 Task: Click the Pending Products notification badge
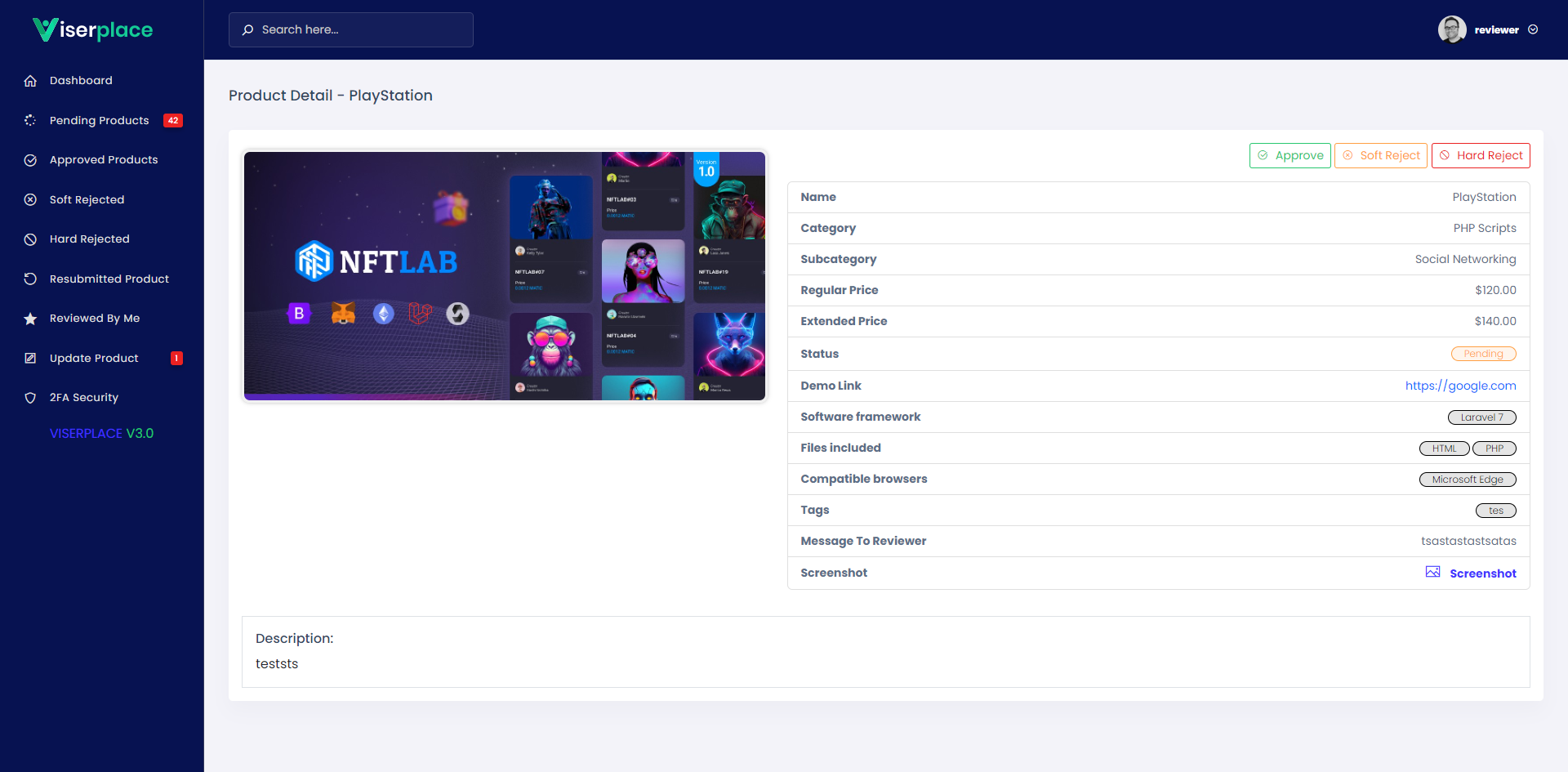[173, 120]
